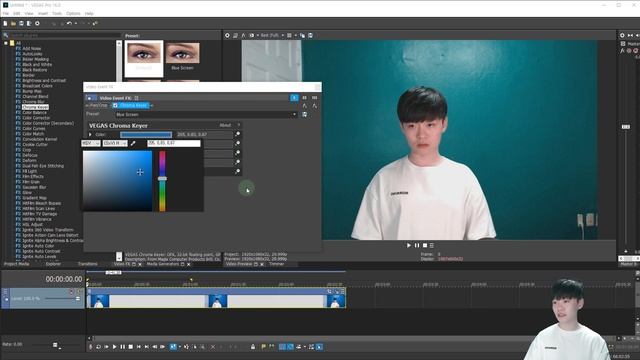Toggle Chroma Keyer enable checkbox in FX chain
640x360 pixels.
point(116,105)
